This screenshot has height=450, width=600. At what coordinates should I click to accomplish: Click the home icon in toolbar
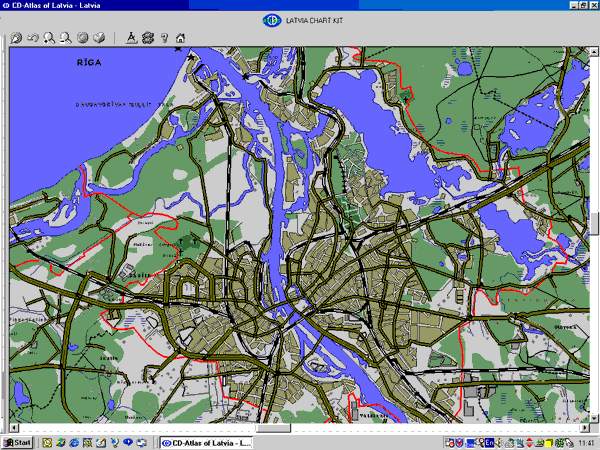[x=180, y=38]
